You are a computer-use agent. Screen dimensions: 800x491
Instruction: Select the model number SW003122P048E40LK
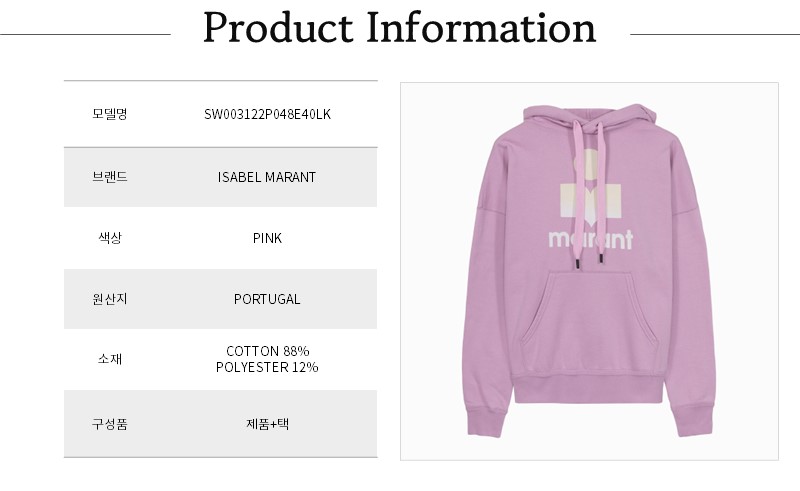coord(267,115)
